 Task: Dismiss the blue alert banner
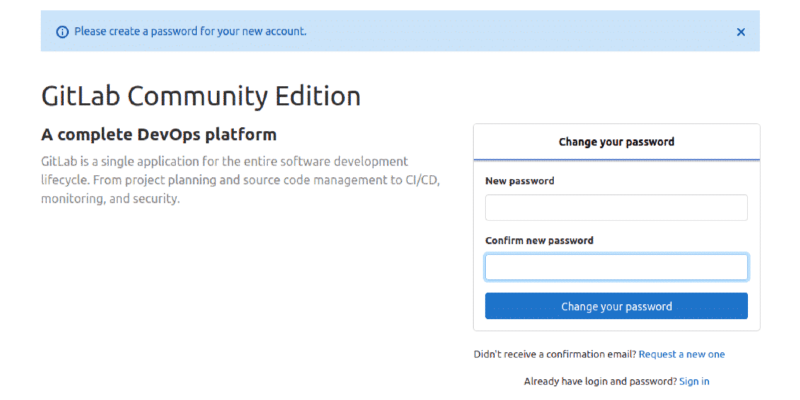coord(740,32)
